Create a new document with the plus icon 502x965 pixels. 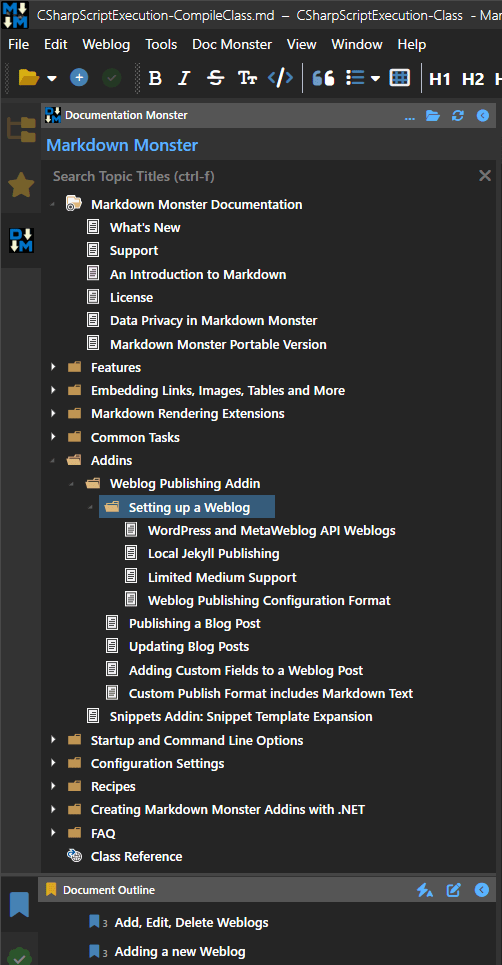coord(79,78)
